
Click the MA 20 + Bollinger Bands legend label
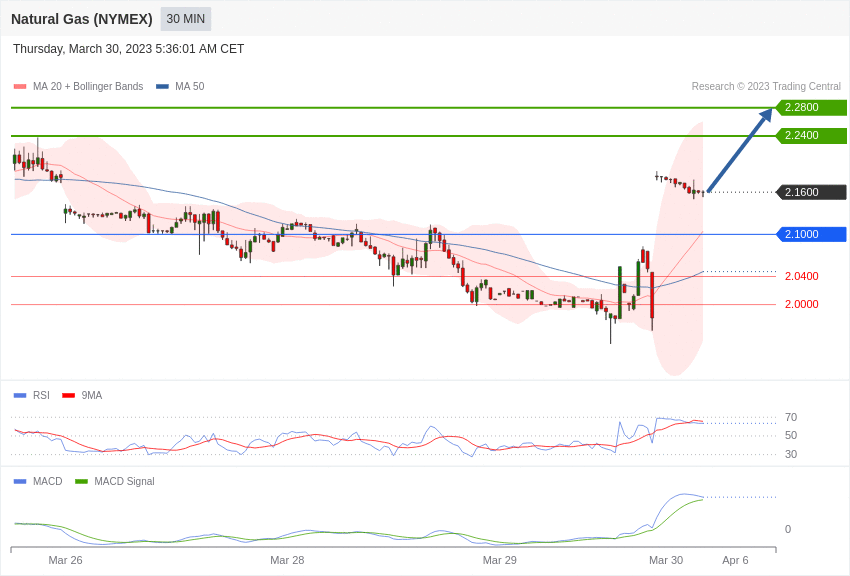tap(88, 87)
